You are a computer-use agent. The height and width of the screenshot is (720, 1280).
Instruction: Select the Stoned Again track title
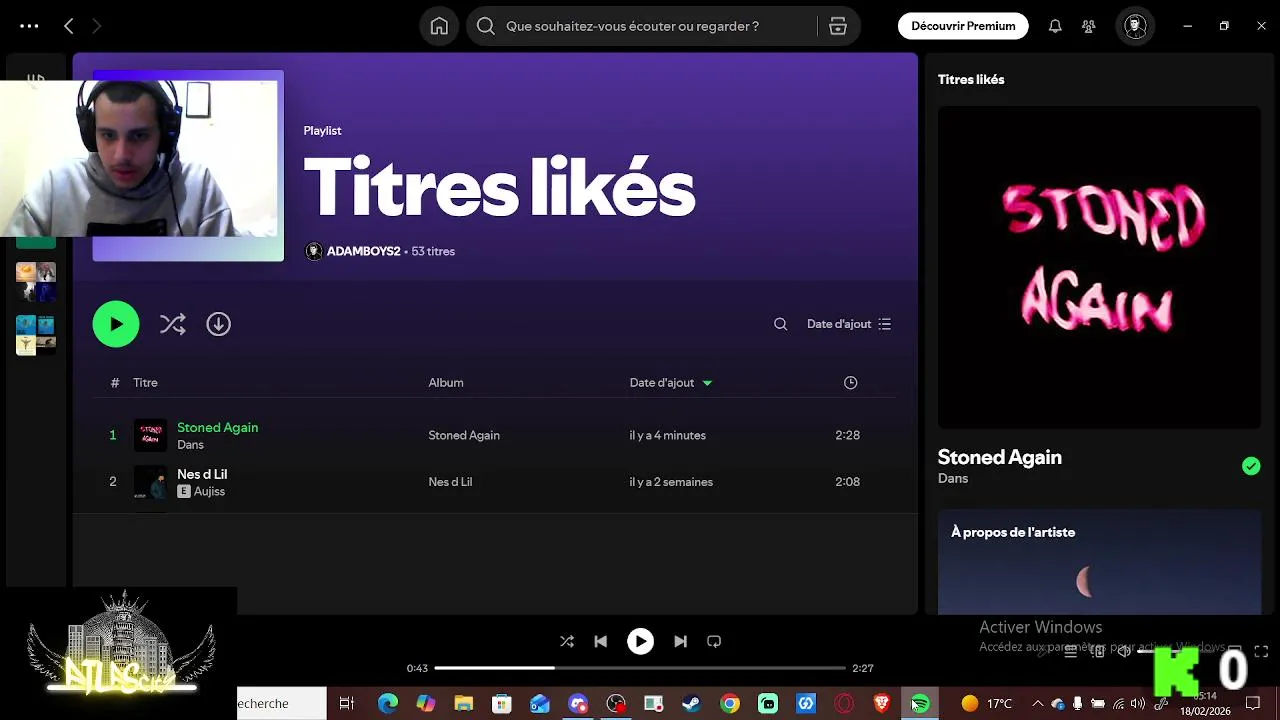pos(217,427)
